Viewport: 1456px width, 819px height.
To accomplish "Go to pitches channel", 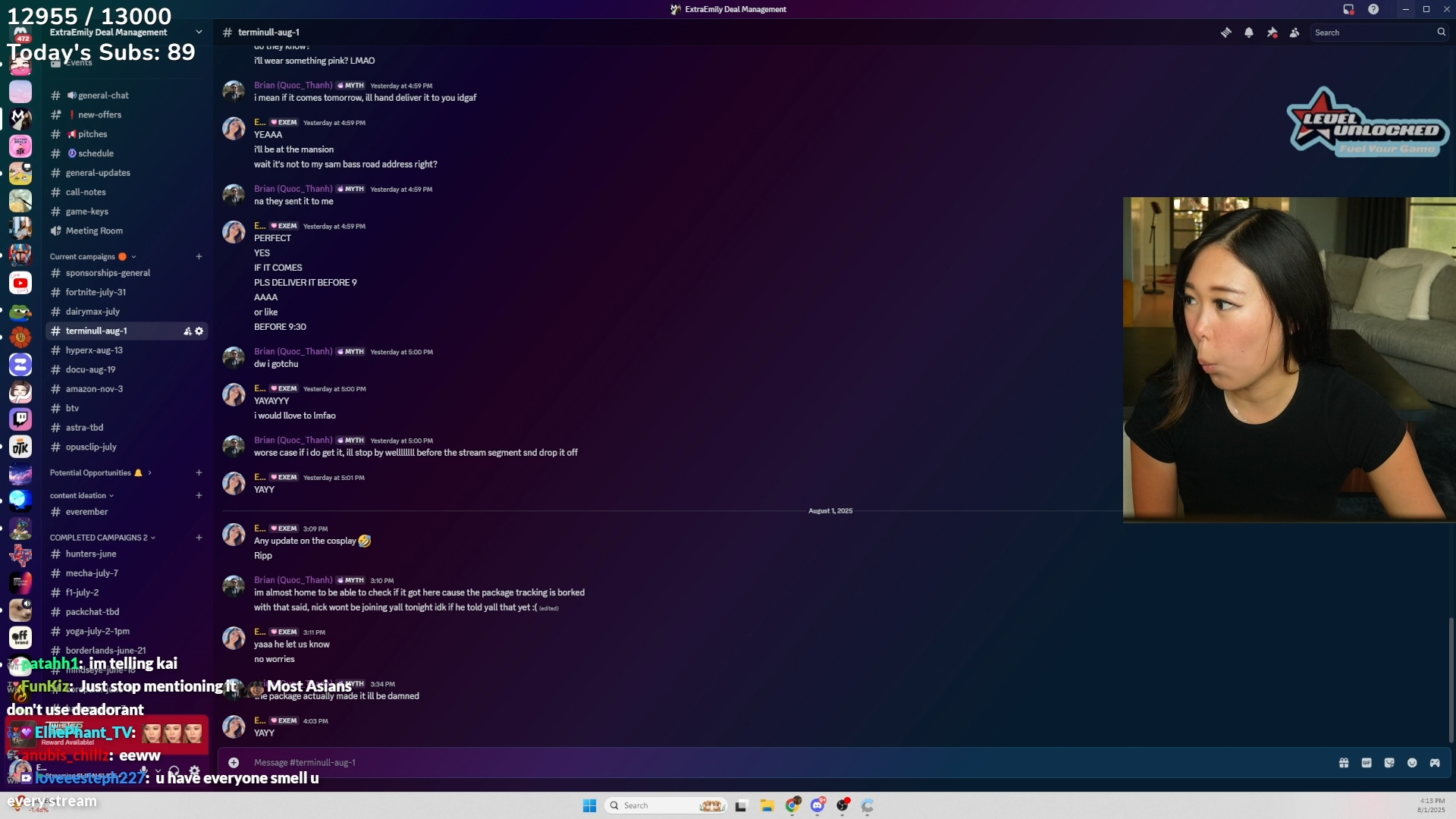I will [x=127, y=134].
